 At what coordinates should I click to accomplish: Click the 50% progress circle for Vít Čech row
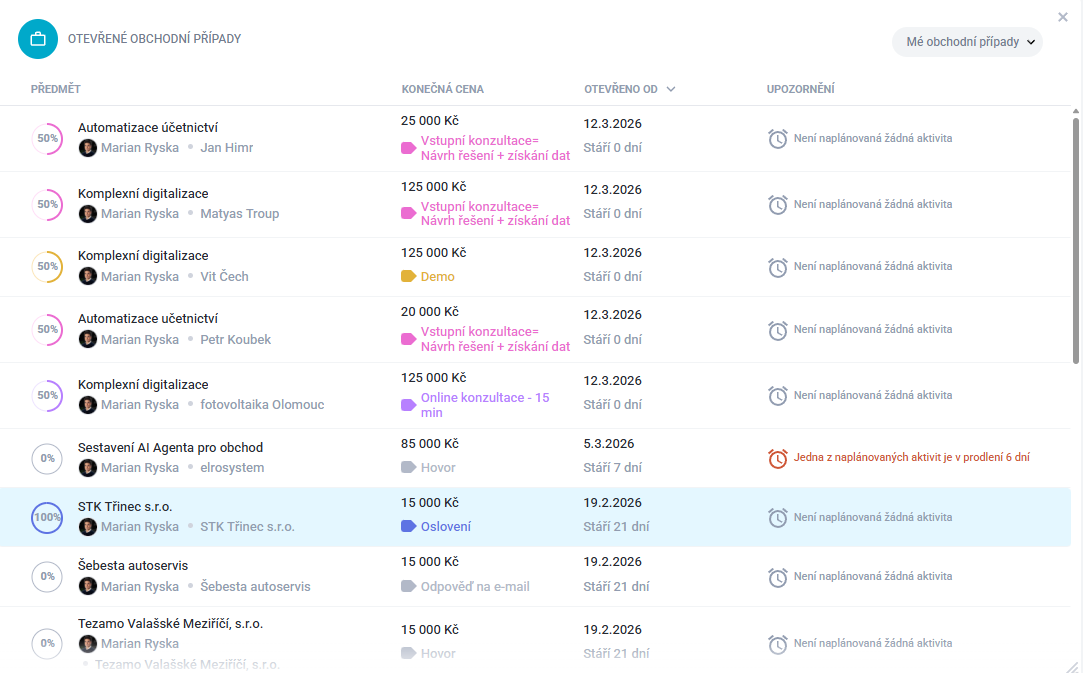click(x=47, y=267)
